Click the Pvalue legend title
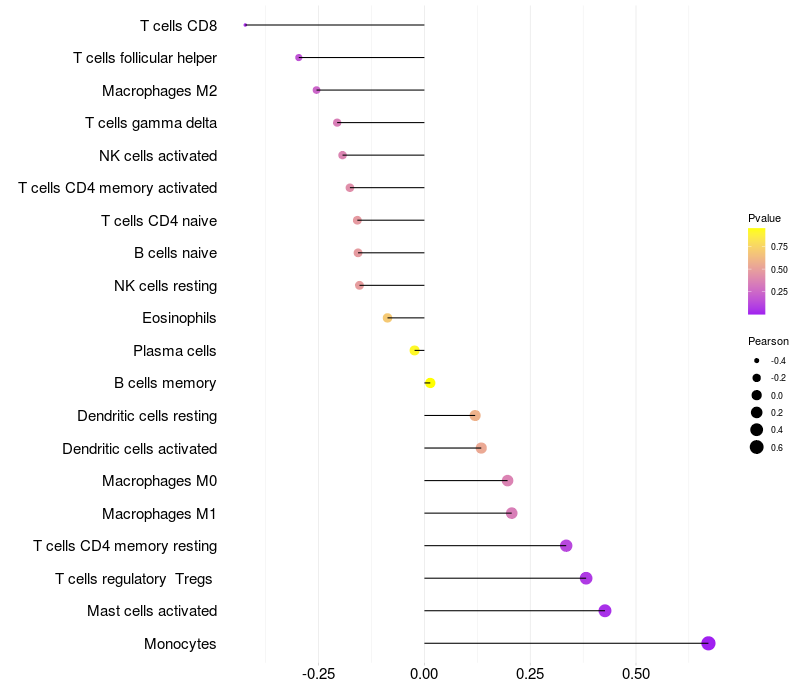Screen dimensions: 800x700 point(764,218)
